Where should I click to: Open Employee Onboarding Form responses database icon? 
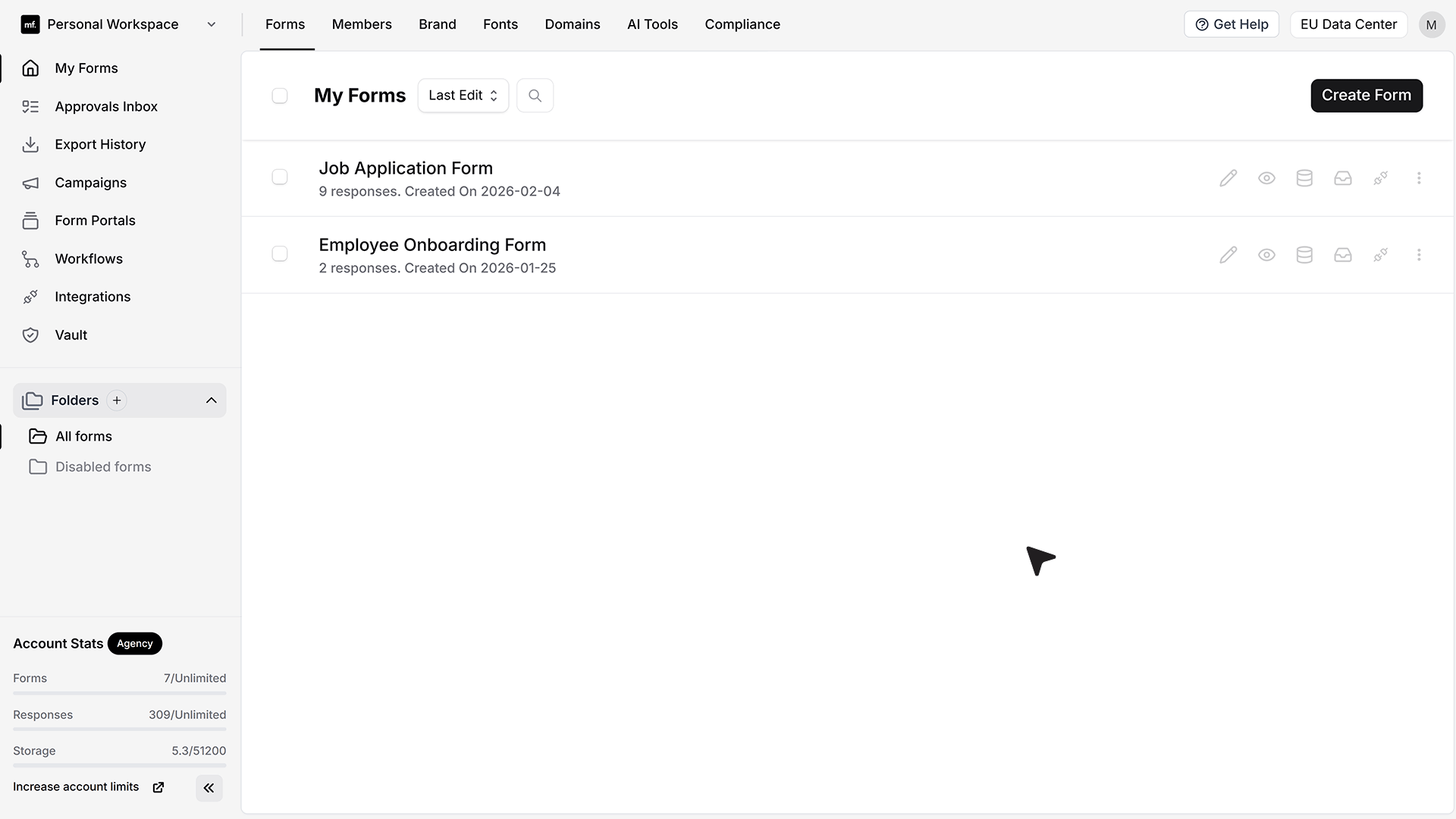click(x=1304, y=255)
